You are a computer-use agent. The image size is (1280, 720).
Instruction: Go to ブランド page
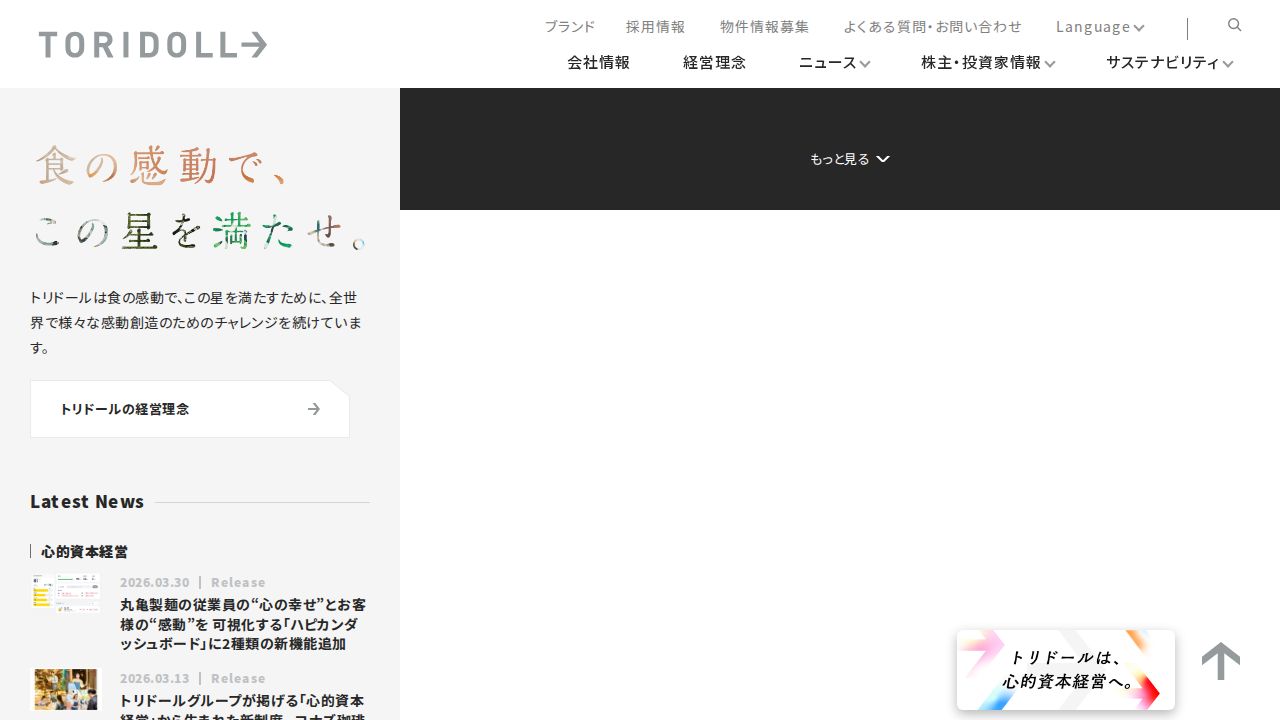click(569, 27)
